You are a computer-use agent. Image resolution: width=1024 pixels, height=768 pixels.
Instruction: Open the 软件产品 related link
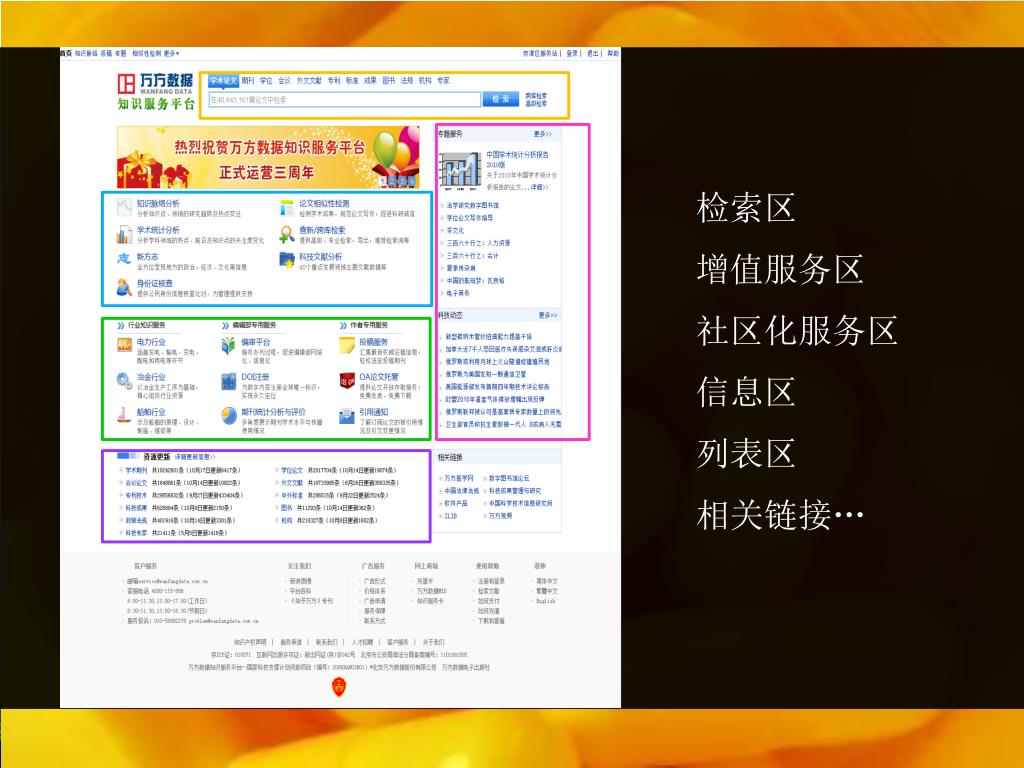pos(456,504)
